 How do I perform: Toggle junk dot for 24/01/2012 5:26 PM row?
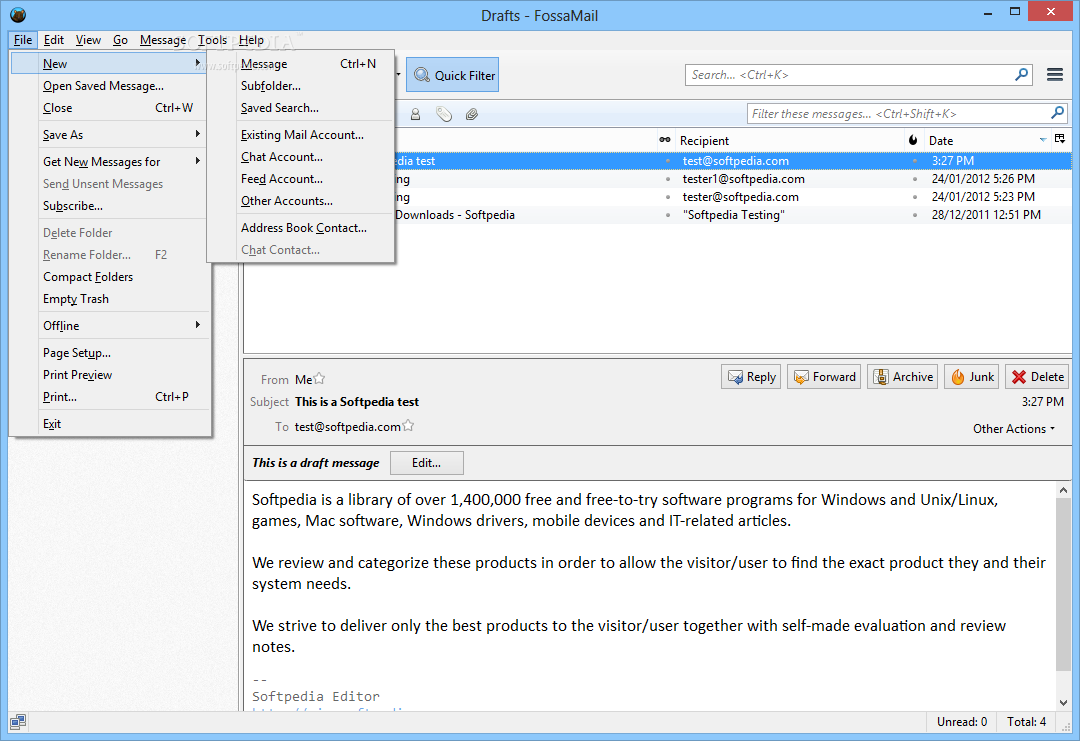pyautogui.click(x=915, y=179)
